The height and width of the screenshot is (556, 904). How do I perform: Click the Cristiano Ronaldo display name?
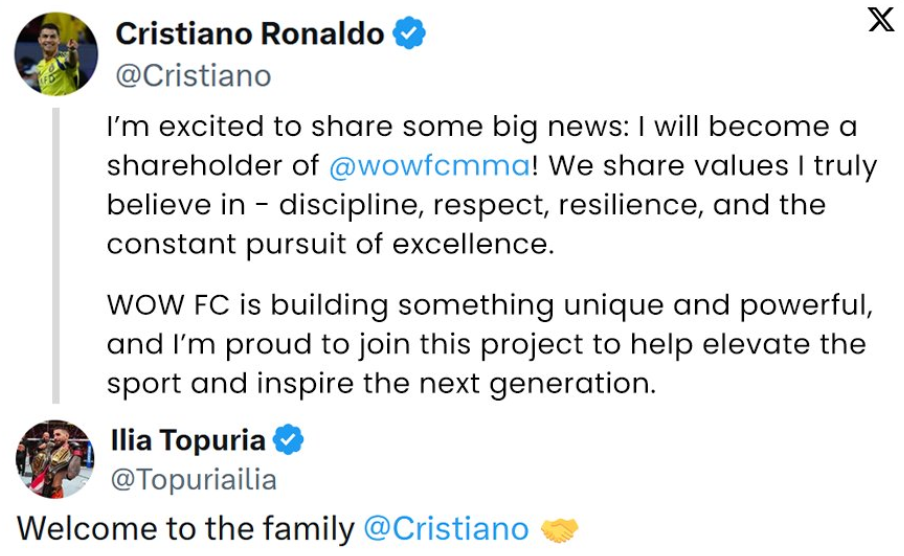coord(250,33)
